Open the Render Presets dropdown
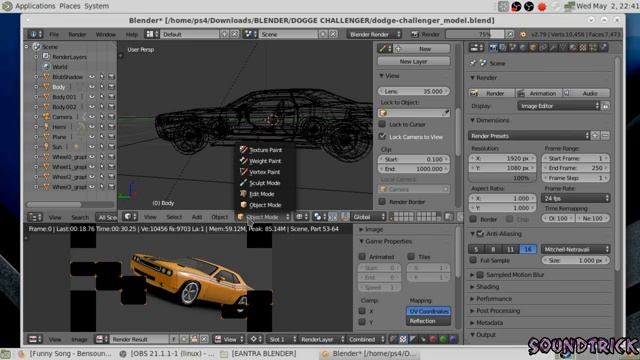The width and height of the screenshot is (640, 360). (x=529, y=136)
